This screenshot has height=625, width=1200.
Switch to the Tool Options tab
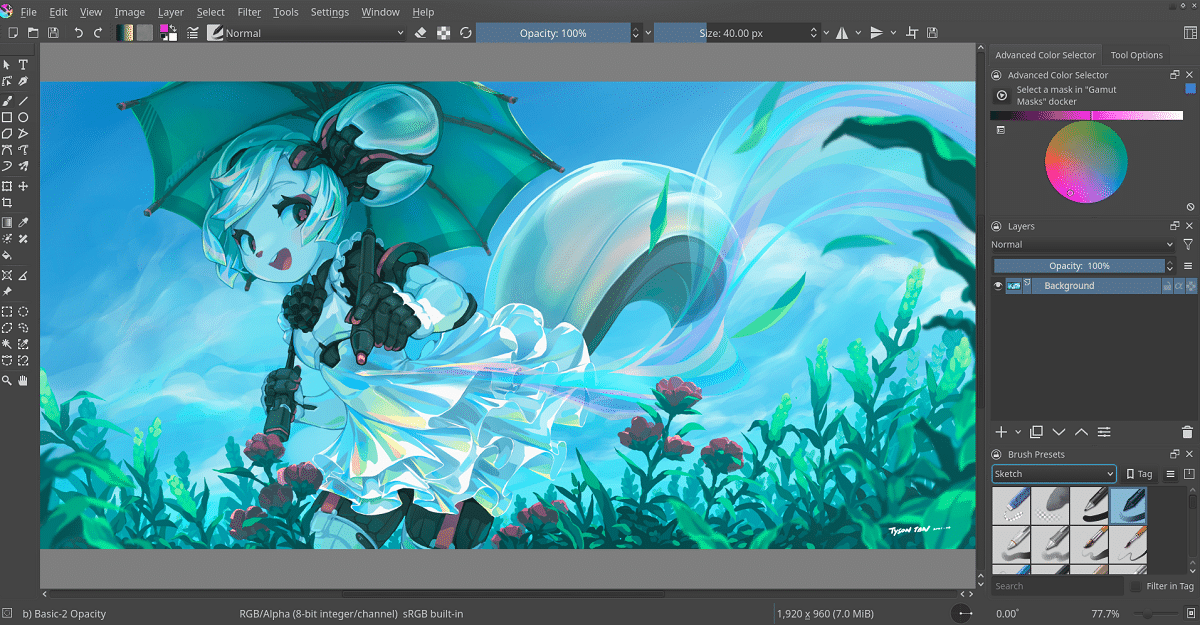(1137, 55)
